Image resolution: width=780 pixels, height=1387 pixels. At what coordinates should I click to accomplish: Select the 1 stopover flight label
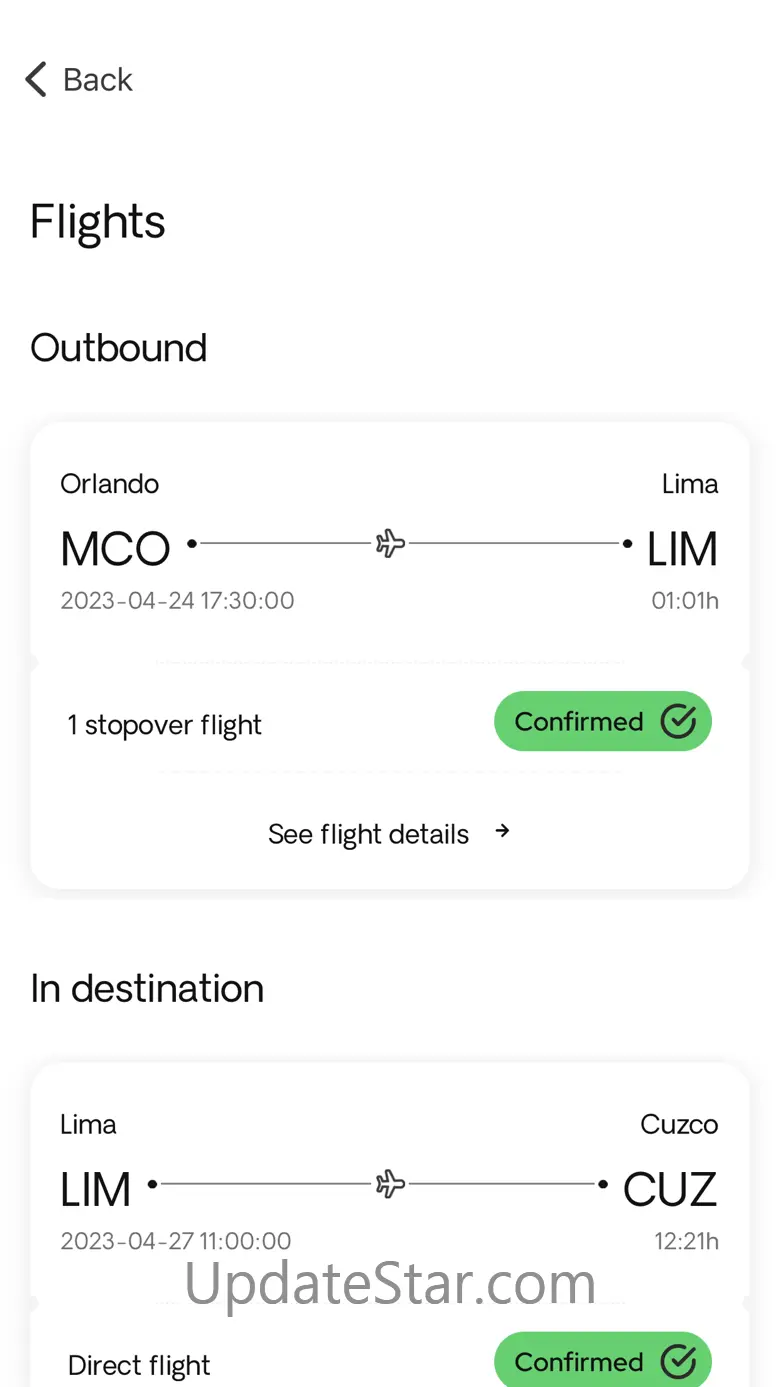[x=164, y=725]
